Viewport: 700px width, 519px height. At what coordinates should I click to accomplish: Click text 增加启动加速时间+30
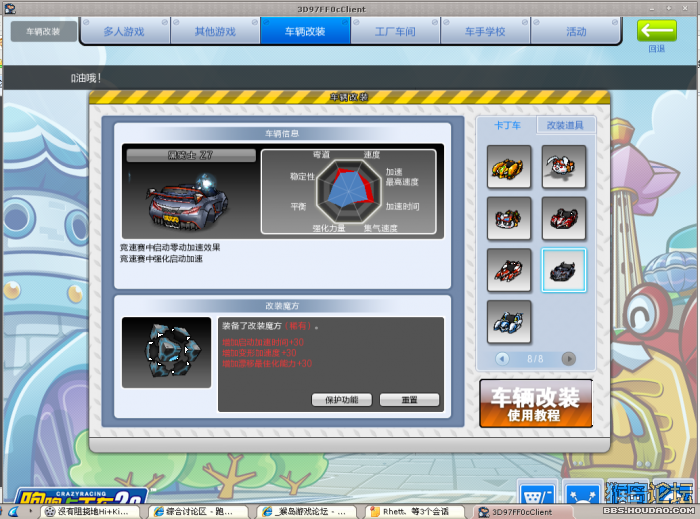point(263,342)
